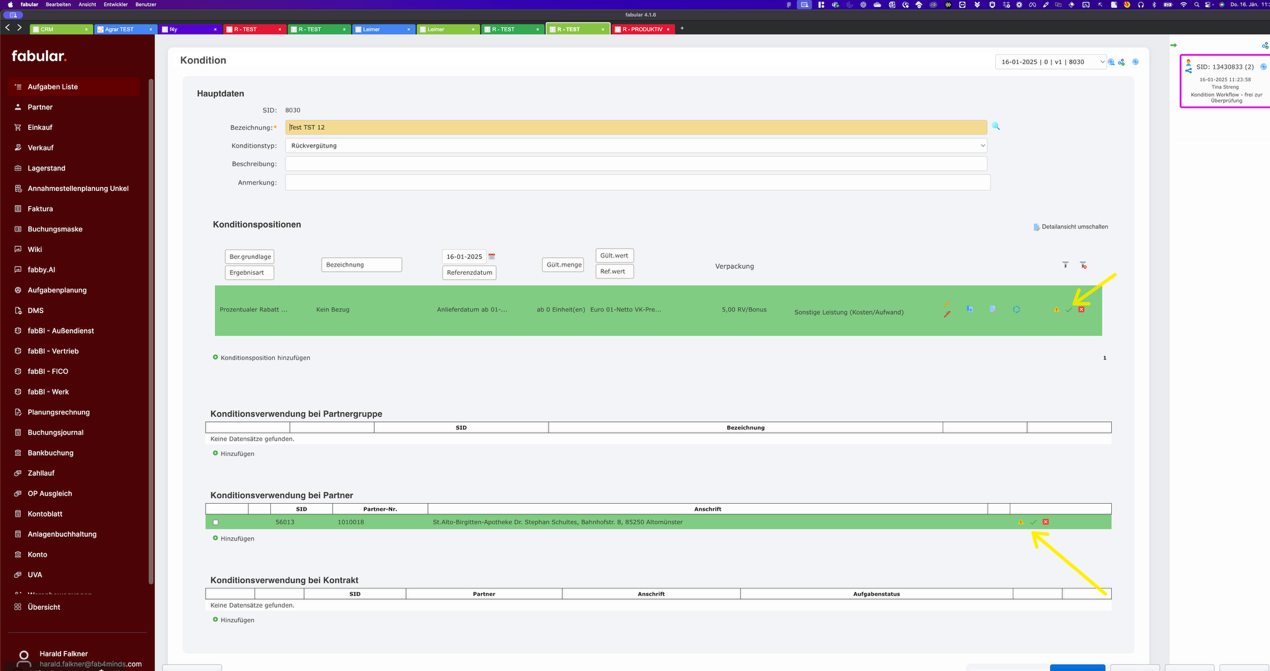
Task: Click the Beschreibung input field
Action: coord(636,164)
